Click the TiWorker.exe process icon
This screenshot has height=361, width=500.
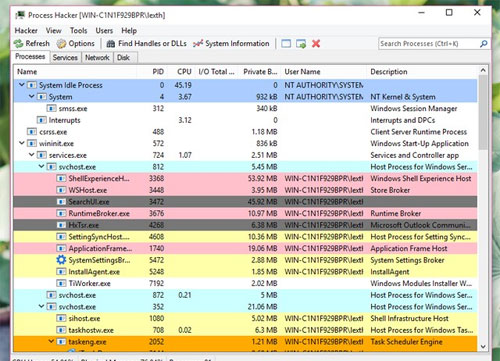(61, 283)
